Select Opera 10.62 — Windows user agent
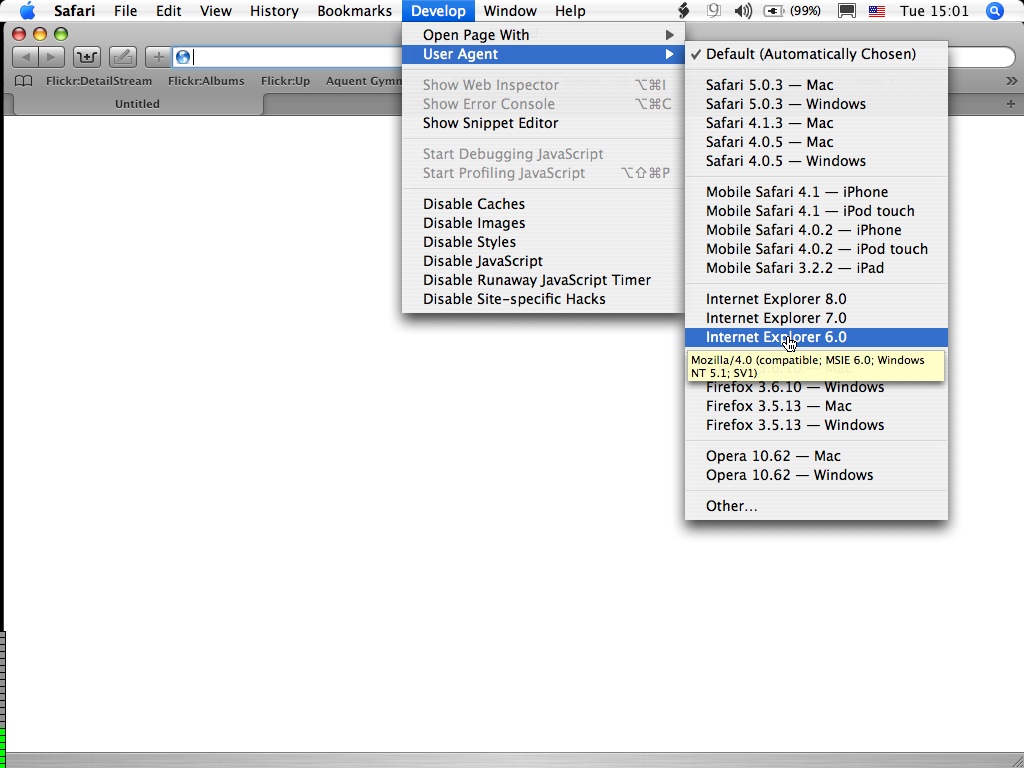1024x768 pixels. [x=816, y=475]
